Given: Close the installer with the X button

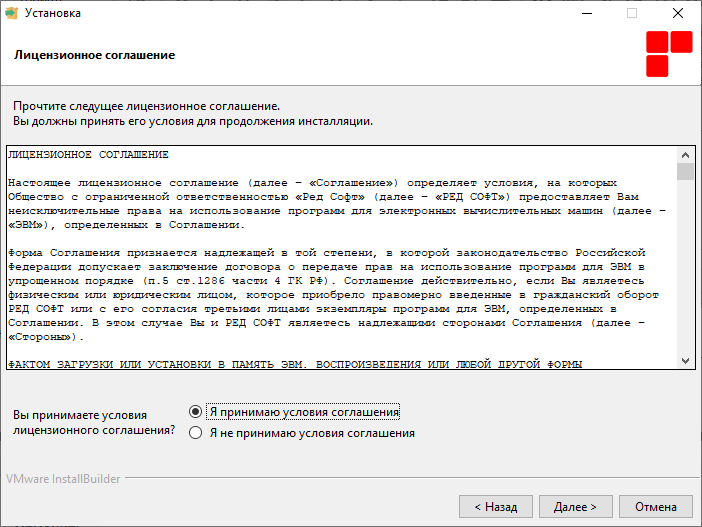Looking at the screenshot, I should pos(678,13).
